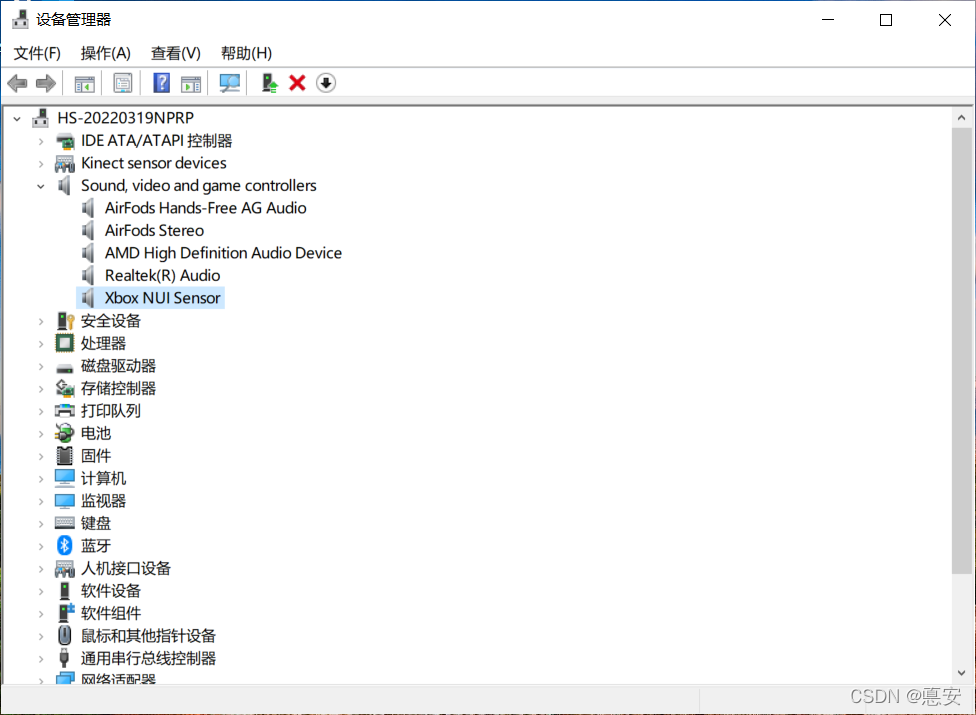Scan for hardware changes monitor icon
This screenshot has height=715, width=976.
[229, 83]
